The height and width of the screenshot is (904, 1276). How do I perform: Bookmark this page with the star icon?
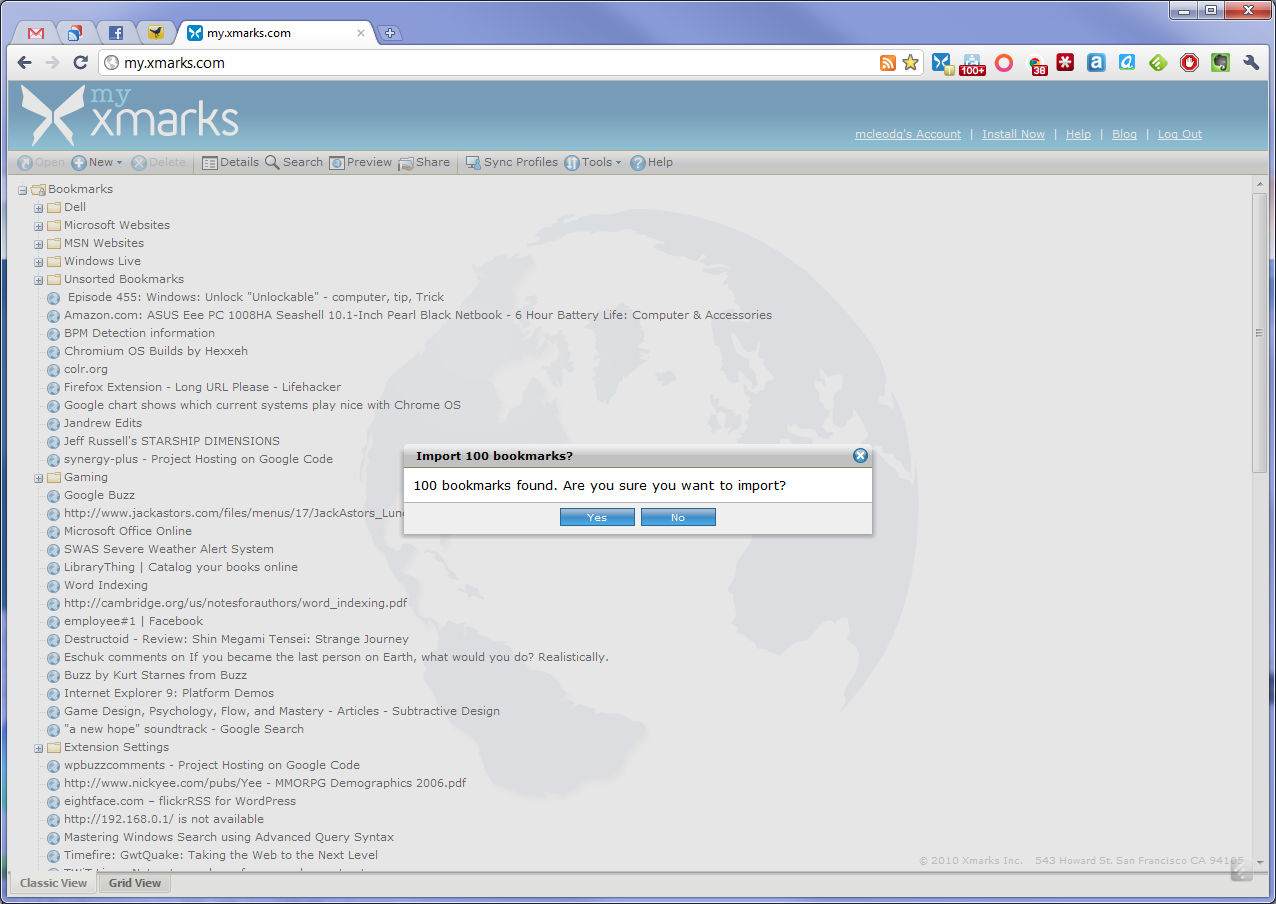910,63
